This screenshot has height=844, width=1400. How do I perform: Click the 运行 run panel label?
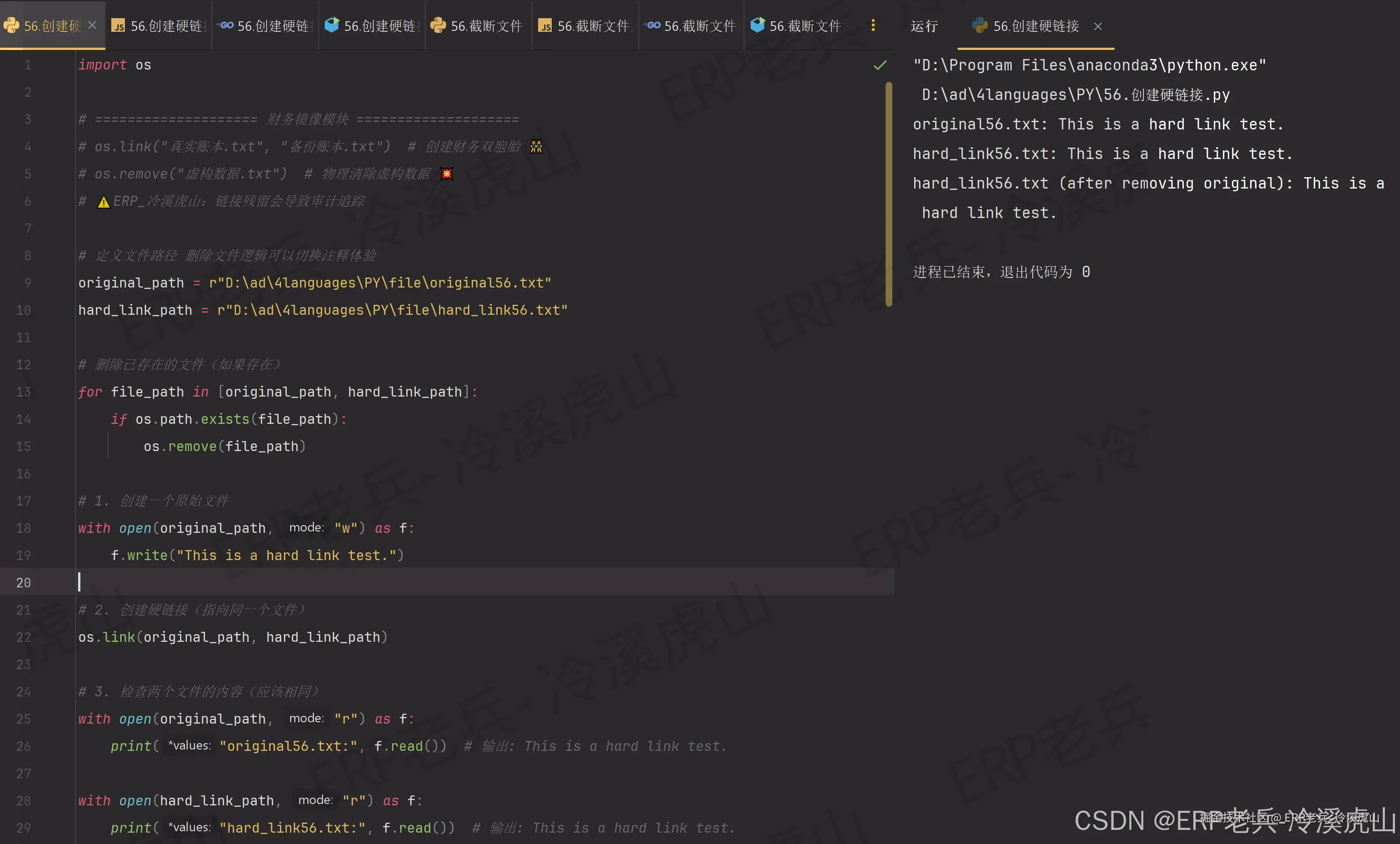(924, 26)
